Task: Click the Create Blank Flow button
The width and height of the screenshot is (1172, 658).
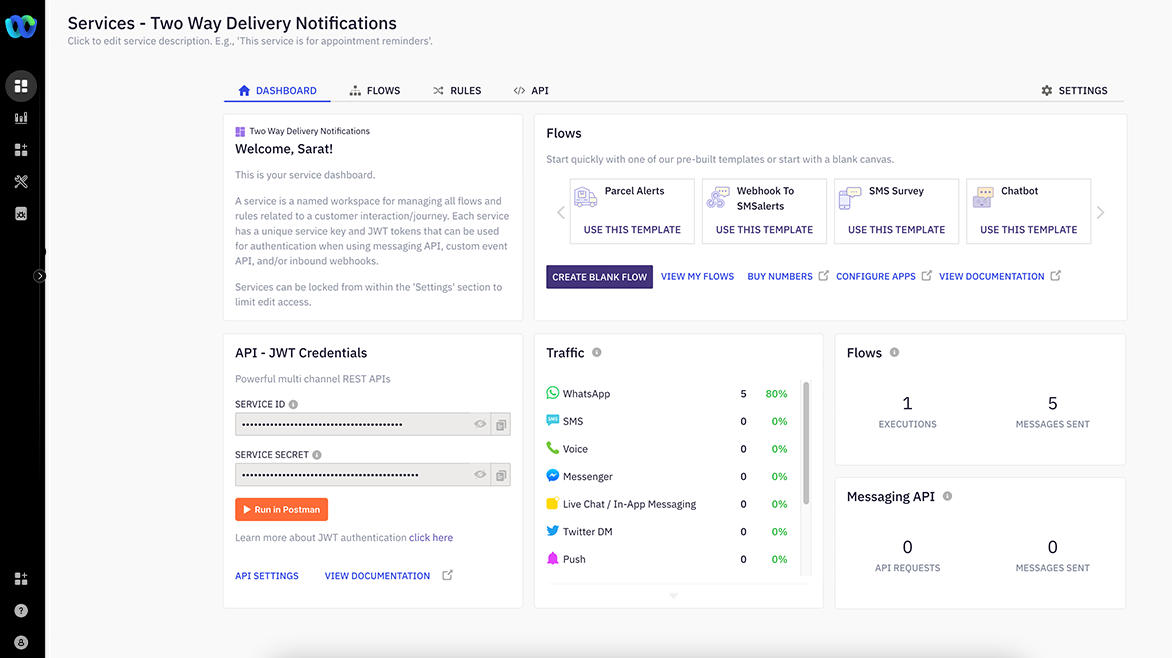Action: pos(599,277)
